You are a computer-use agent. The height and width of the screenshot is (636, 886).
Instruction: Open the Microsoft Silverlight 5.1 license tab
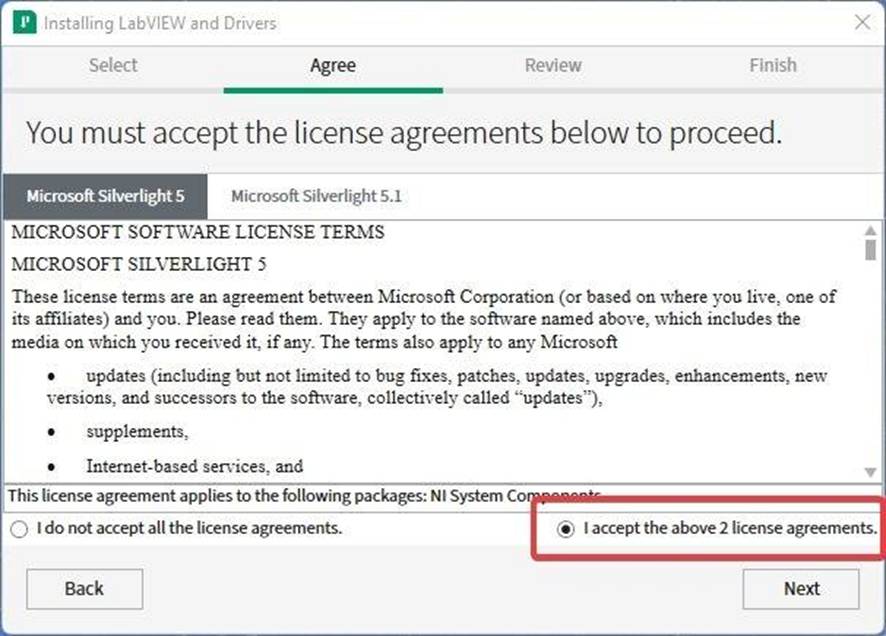[316, 196]
